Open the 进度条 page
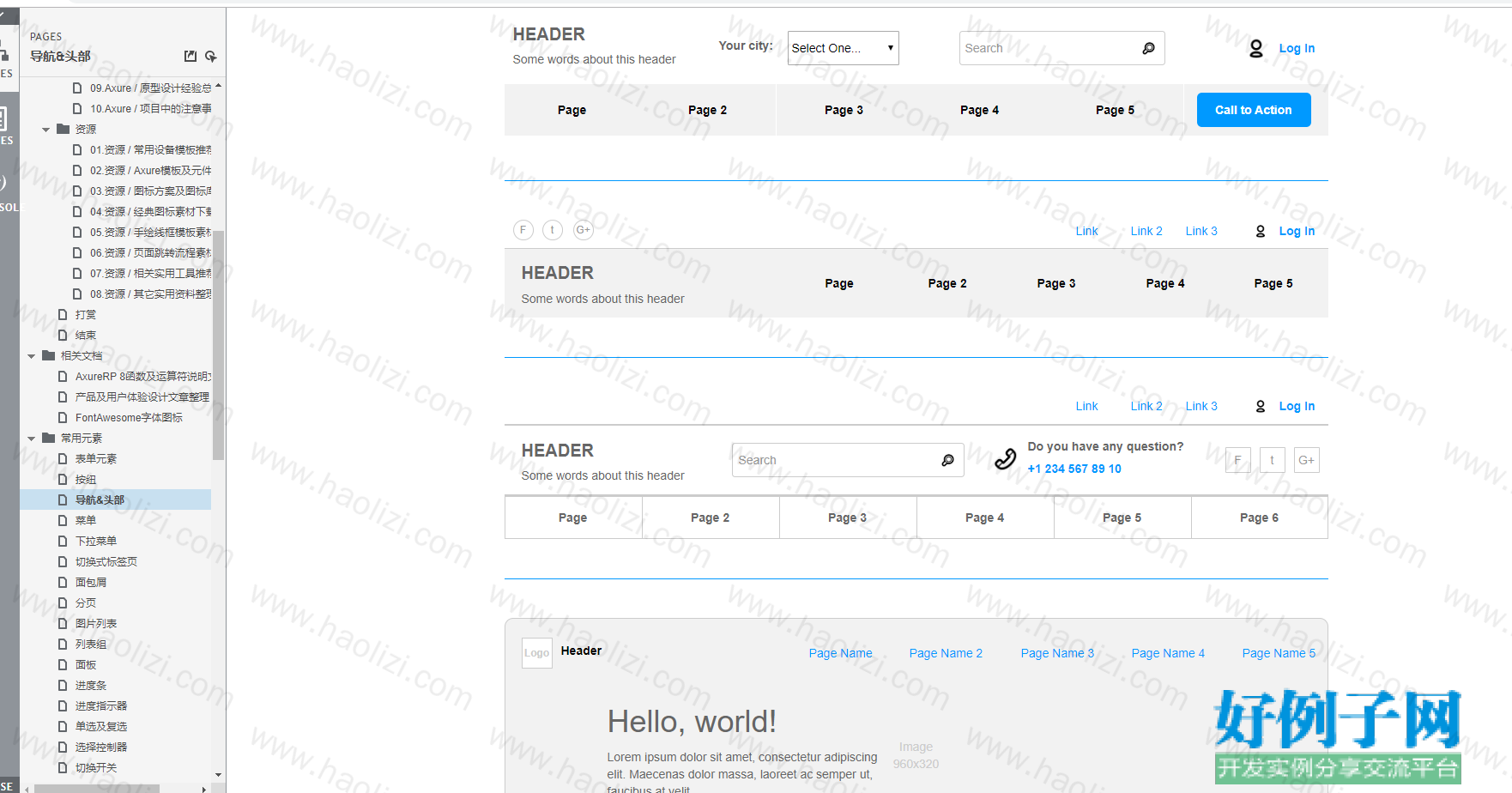Screen dimensions: 1512x793 (x=91, y=685)
